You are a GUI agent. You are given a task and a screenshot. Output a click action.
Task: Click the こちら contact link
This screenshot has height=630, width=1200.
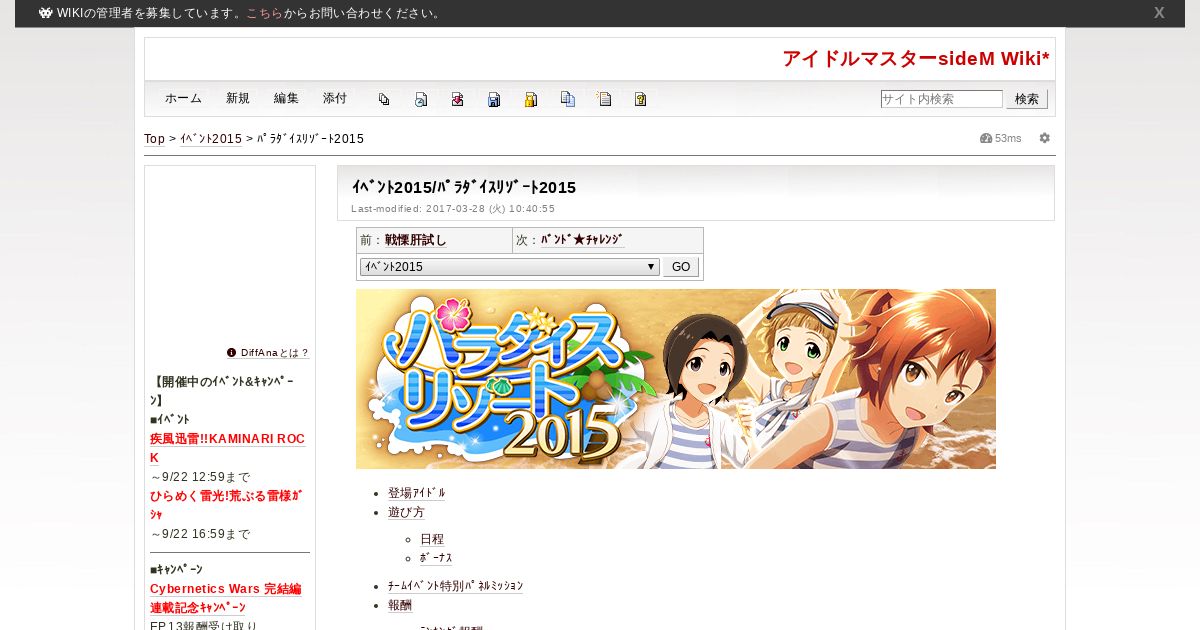(265, 13)
